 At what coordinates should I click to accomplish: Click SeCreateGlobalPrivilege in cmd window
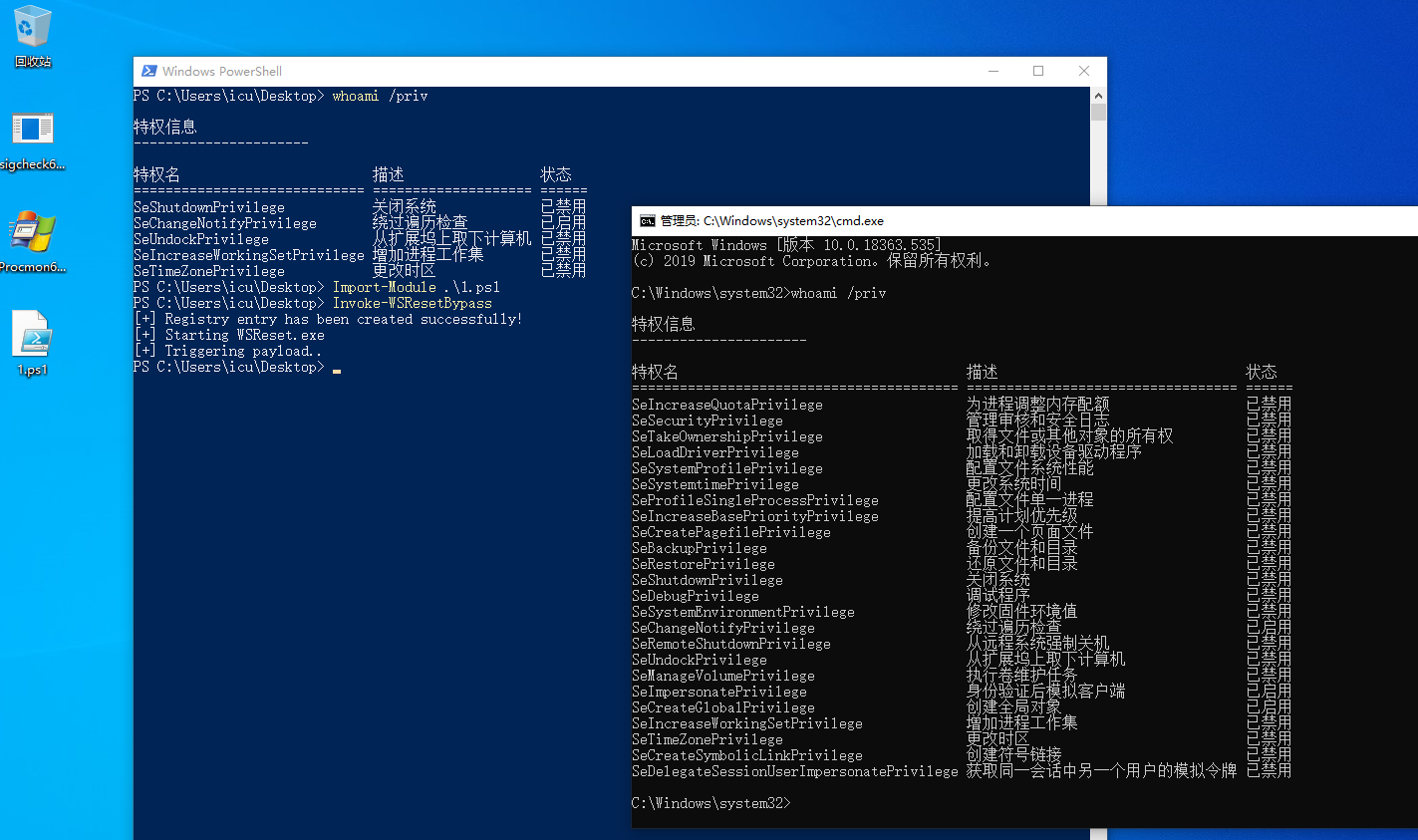point(723,707)
